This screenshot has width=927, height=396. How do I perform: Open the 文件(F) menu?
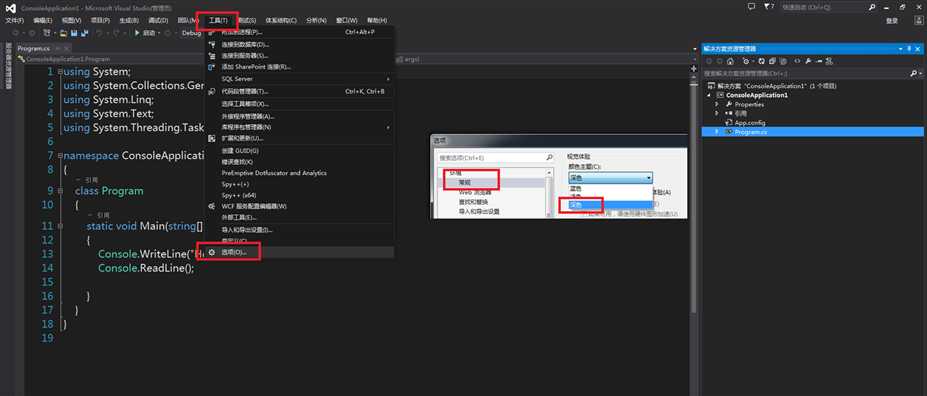(x=15, y=21)
